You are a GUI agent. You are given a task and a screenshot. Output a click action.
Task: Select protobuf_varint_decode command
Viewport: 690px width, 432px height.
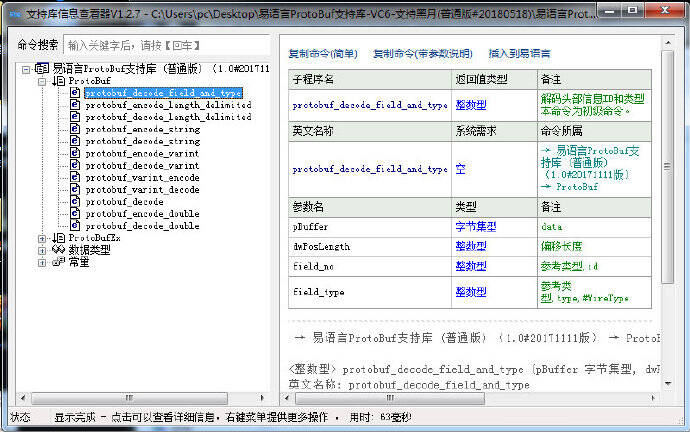pyautogui.click(x=142, y=190)
